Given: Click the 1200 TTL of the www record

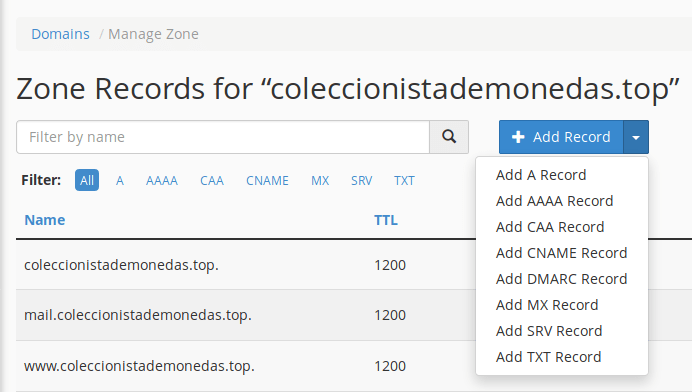Looking at the screenshot, I should 390,366.
